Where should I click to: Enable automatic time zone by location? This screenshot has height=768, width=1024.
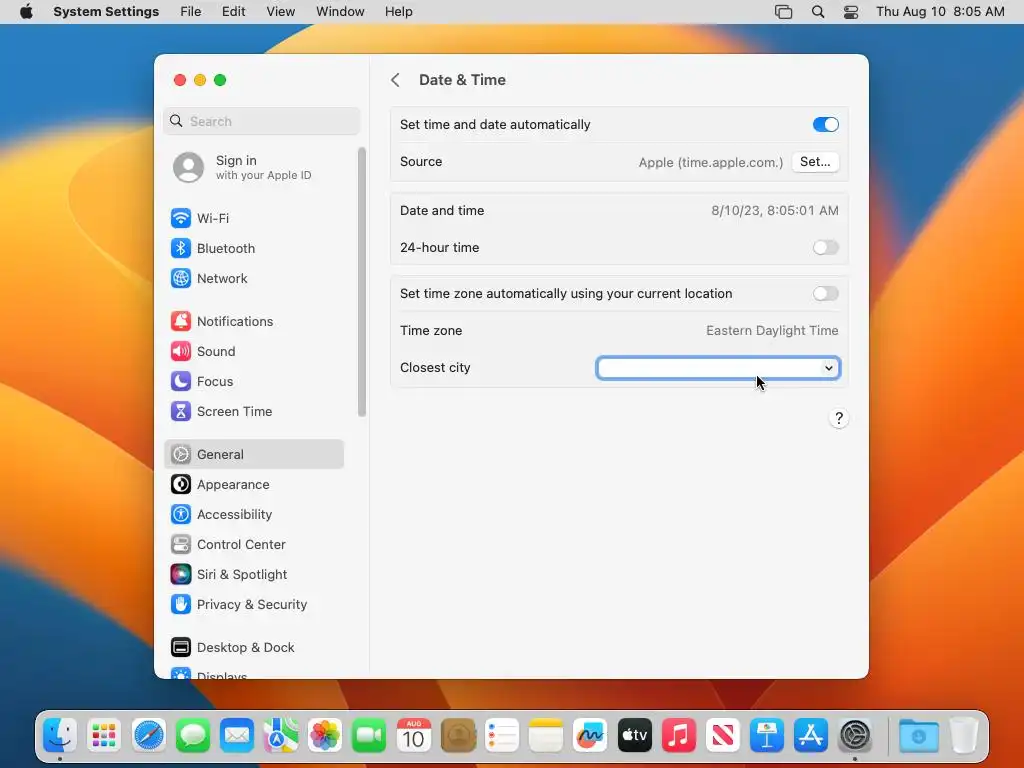click(x=825, y=293)
